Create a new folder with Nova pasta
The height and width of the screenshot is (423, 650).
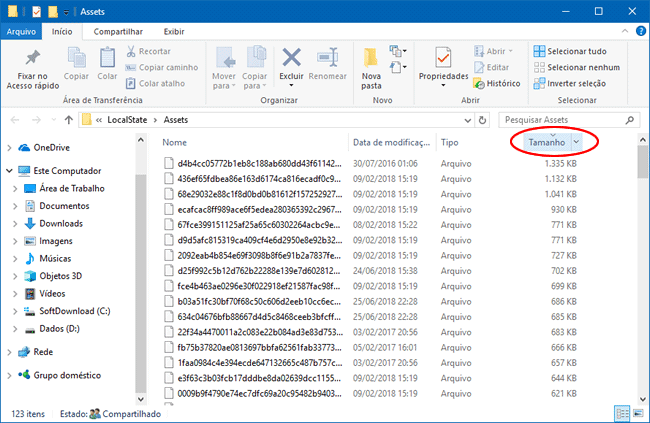pos(371,62)
